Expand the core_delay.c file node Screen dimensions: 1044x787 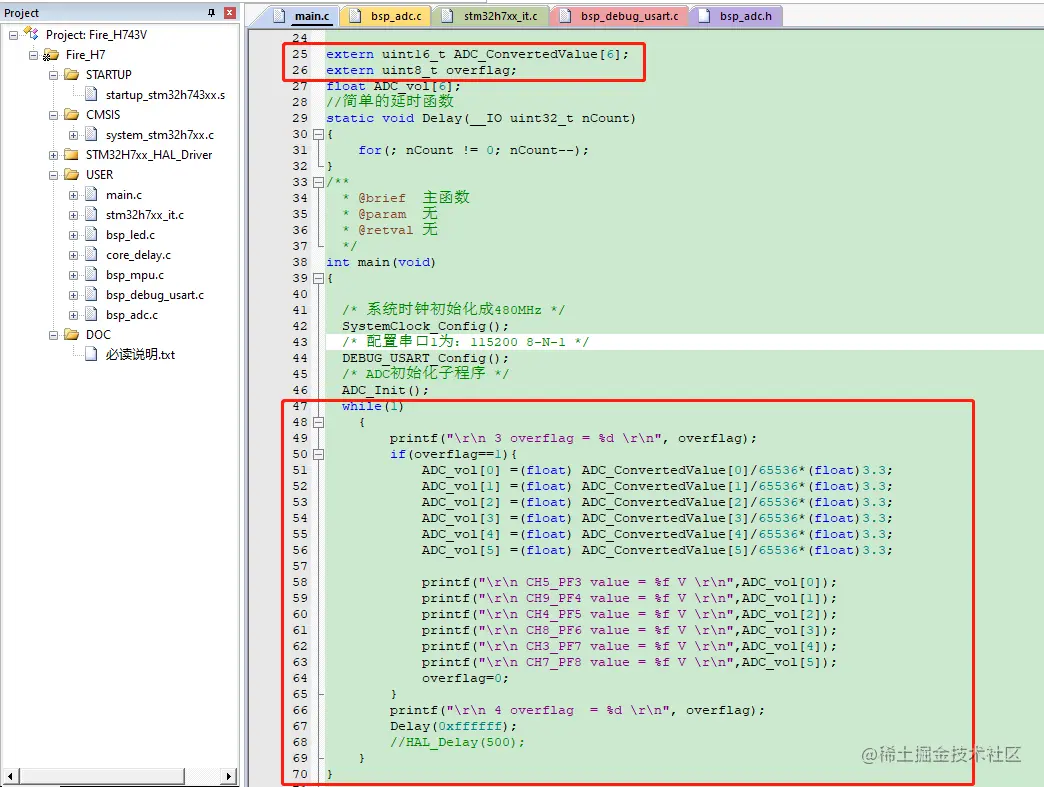(73, 255)
